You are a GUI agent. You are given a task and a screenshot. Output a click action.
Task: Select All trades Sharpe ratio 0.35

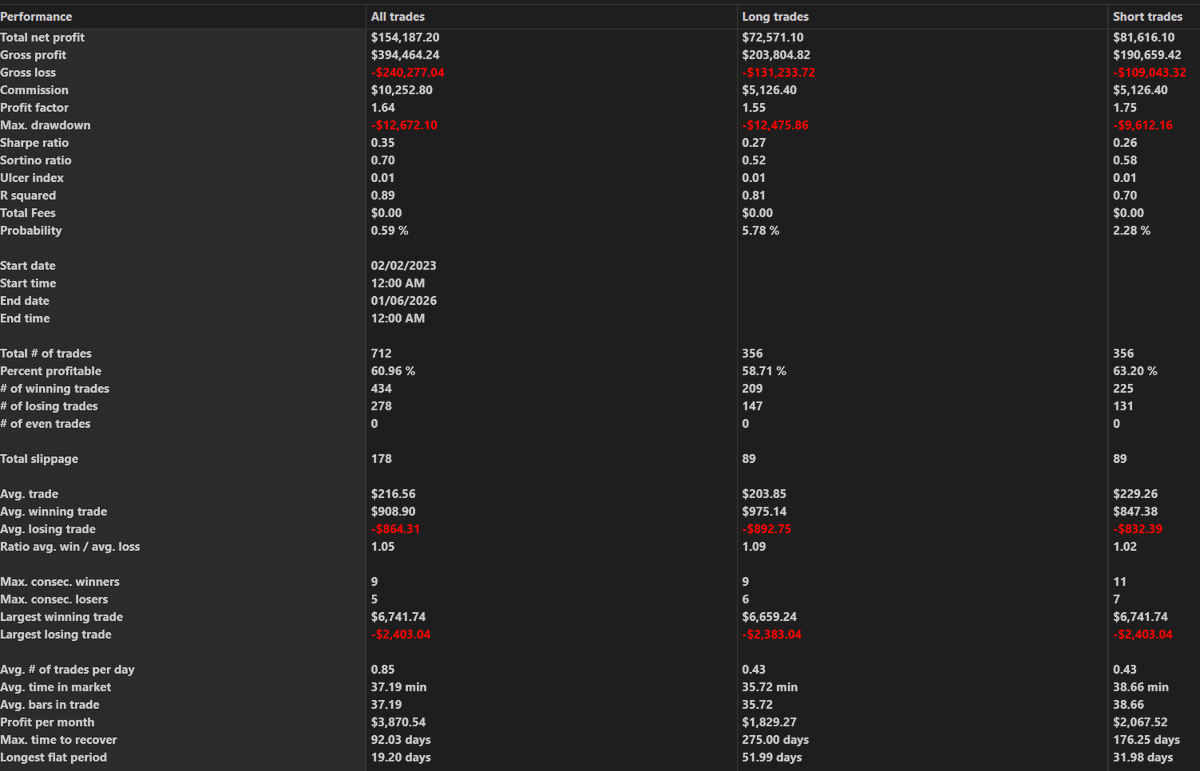[x=382, y=142]
